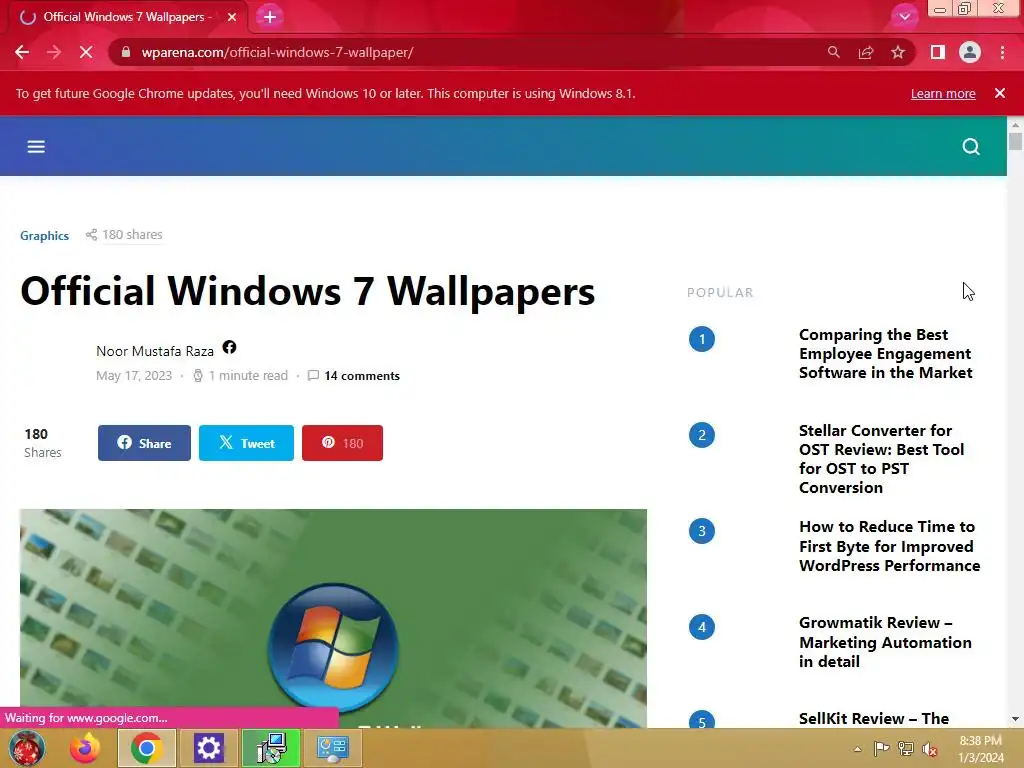Open Growmatik Review article
This screenshot has height=768, width=1024.
coord(885,642)
